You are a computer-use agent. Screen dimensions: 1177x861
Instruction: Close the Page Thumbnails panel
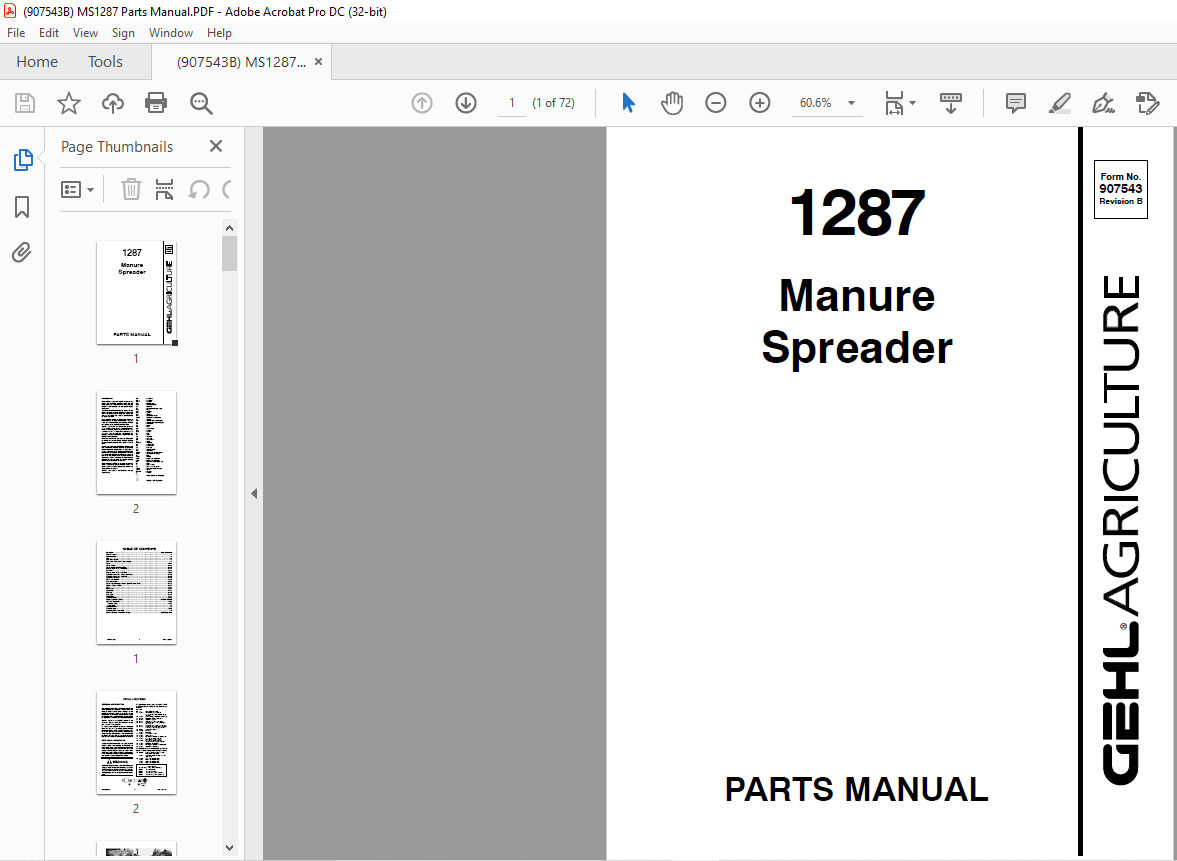click(216, 146)
